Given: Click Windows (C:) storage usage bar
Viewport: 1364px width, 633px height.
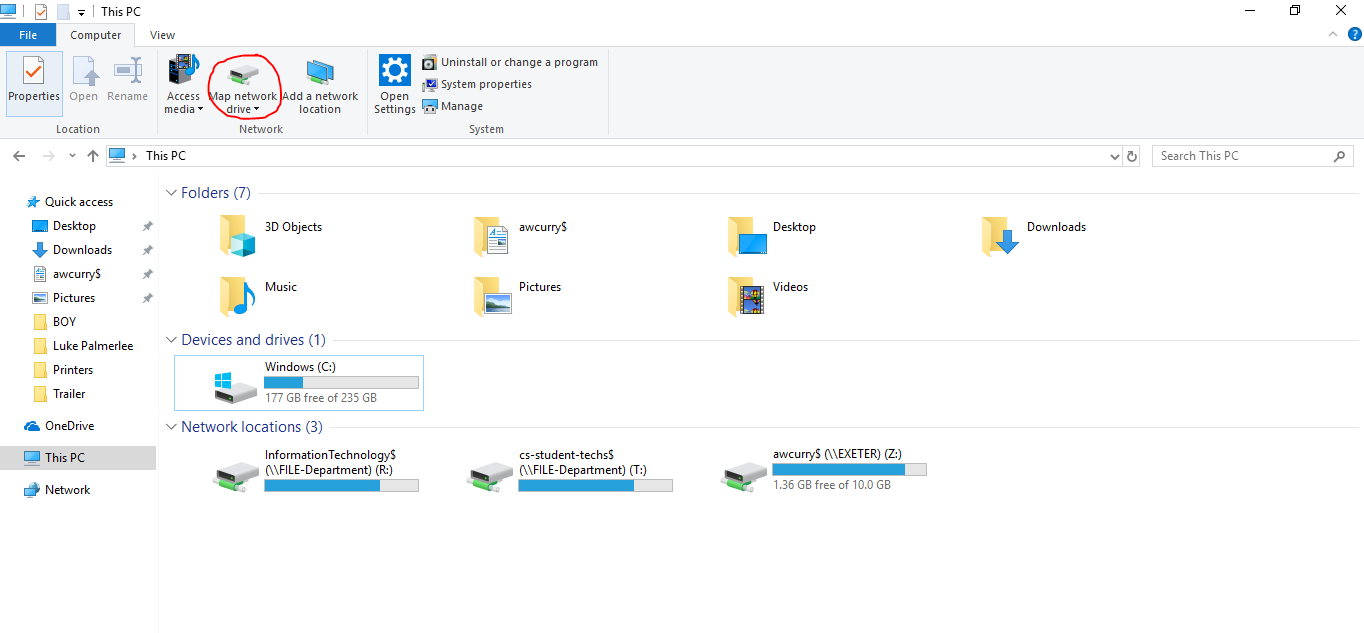Looking at the screenshot, I should [x=341, y=382].
